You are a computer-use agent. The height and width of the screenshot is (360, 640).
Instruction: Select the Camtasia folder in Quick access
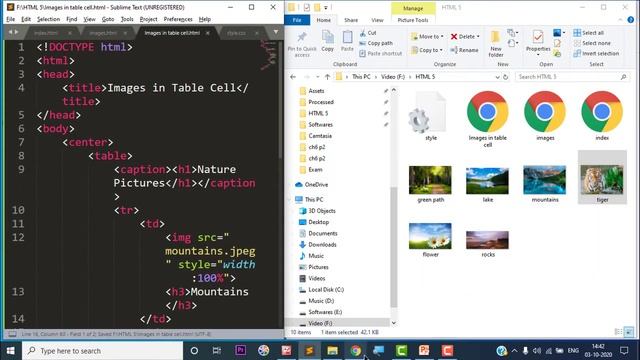point(320,136)
